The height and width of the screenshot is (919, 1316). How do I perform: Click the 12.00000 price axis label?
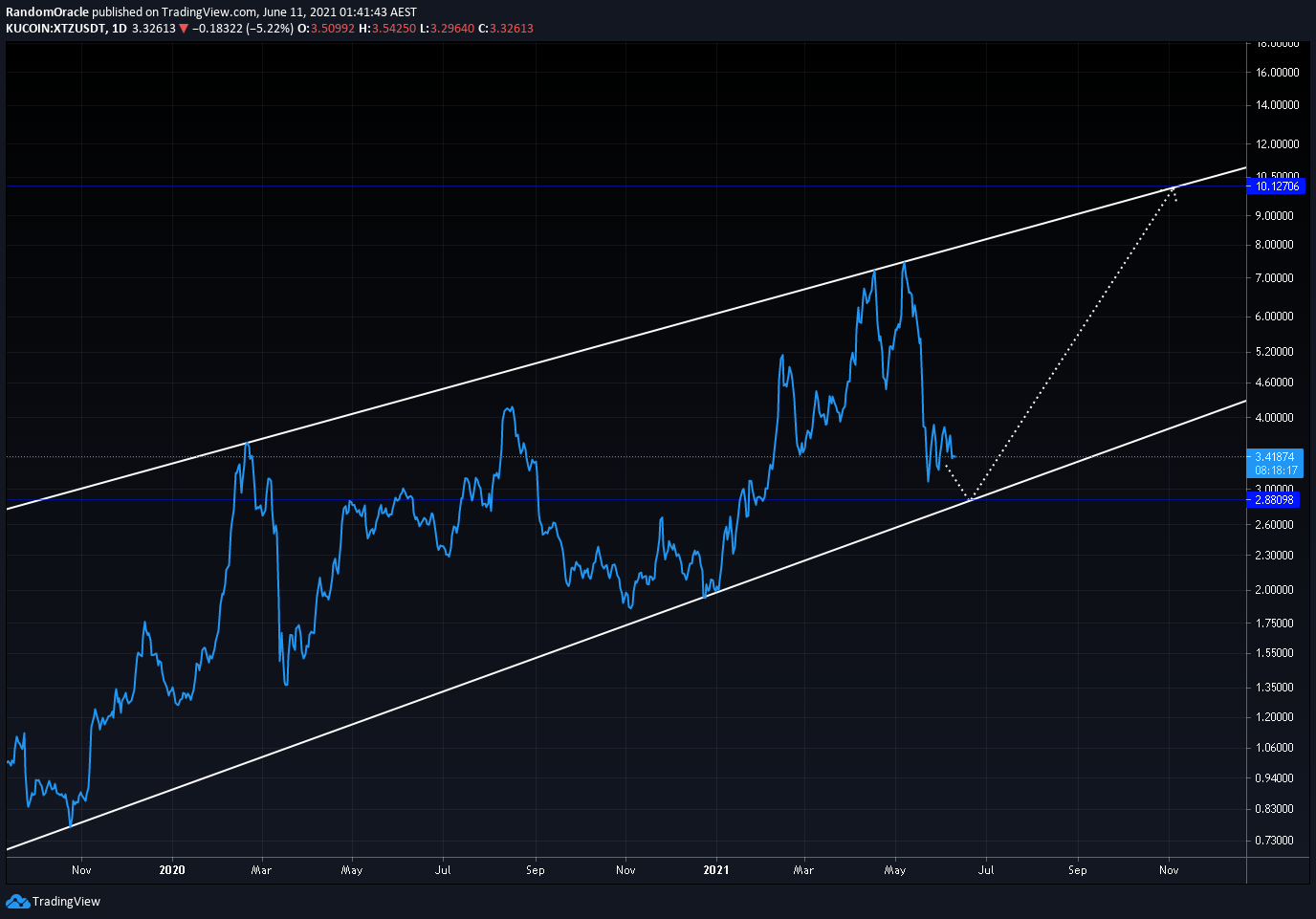pyautogui.click(x=1278, y=144)
